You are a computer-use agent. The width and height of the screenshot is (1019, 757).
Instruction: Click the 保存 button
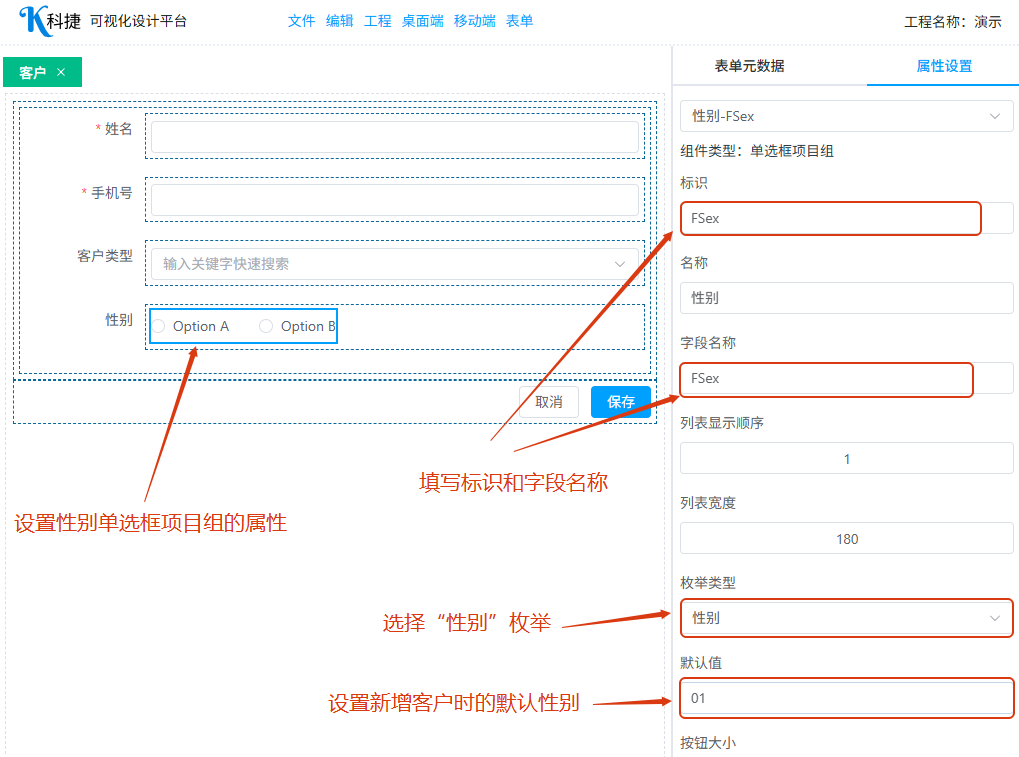(x=620, y=402)
